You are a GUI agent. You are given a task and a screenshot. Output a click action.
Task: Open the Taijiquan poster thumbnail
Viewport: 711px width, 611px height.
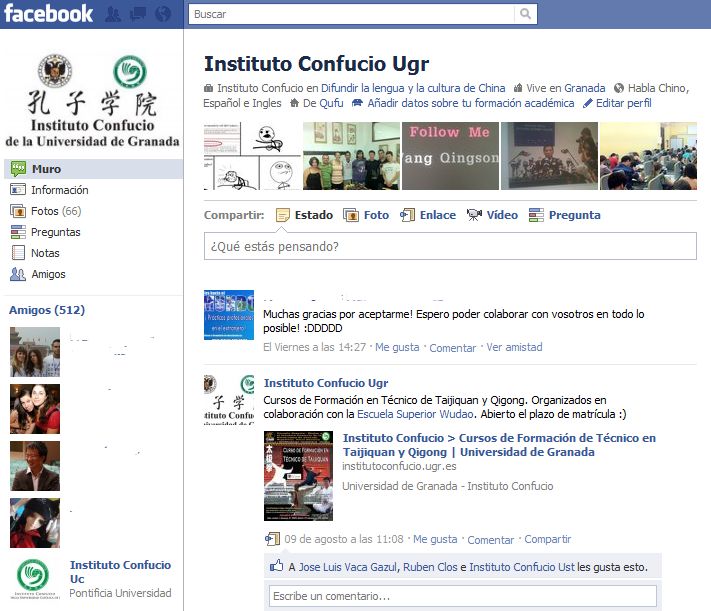[298, 476]
